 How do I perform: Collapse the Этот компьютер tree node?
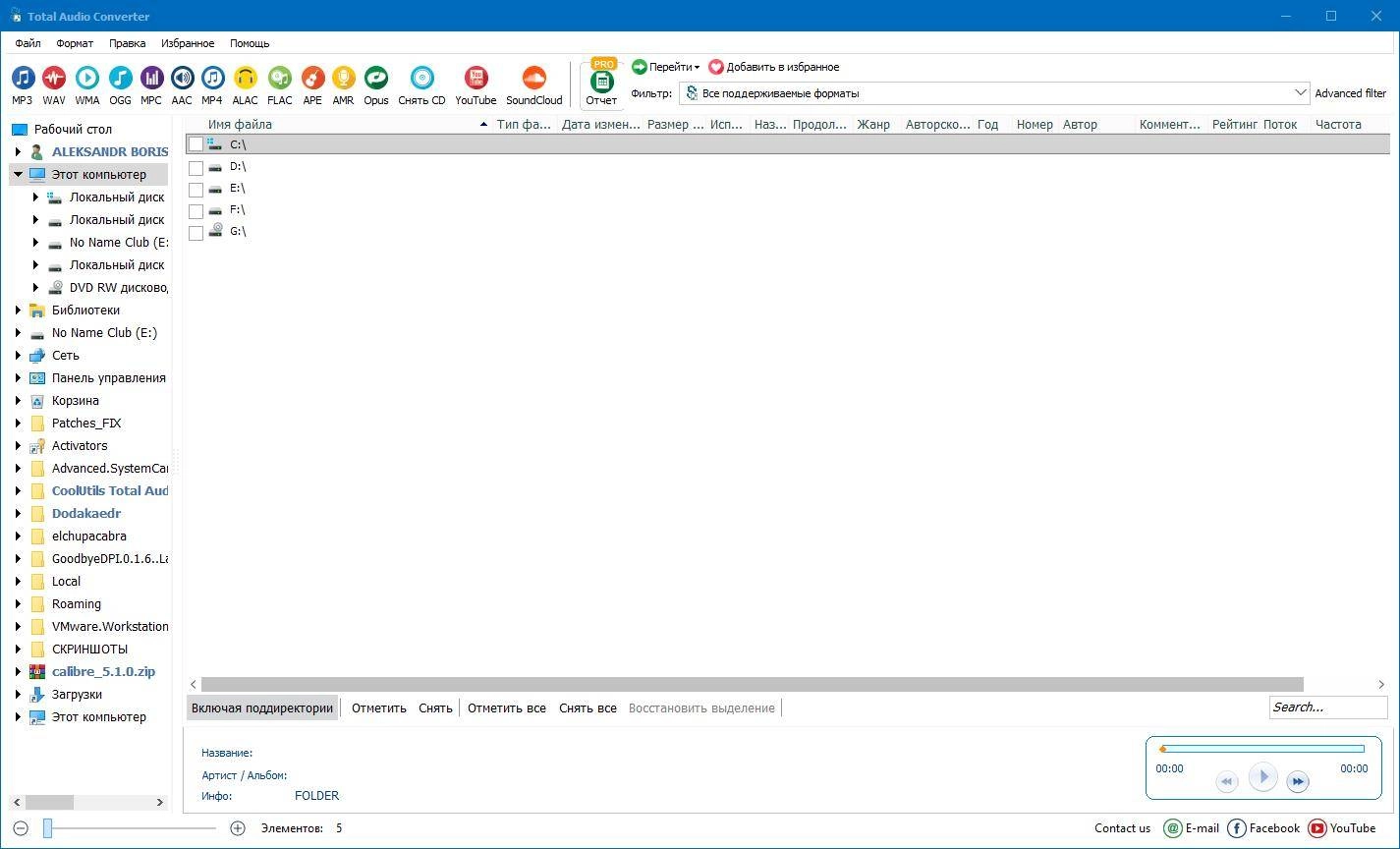pyautogui.click(x=18, y=175)
